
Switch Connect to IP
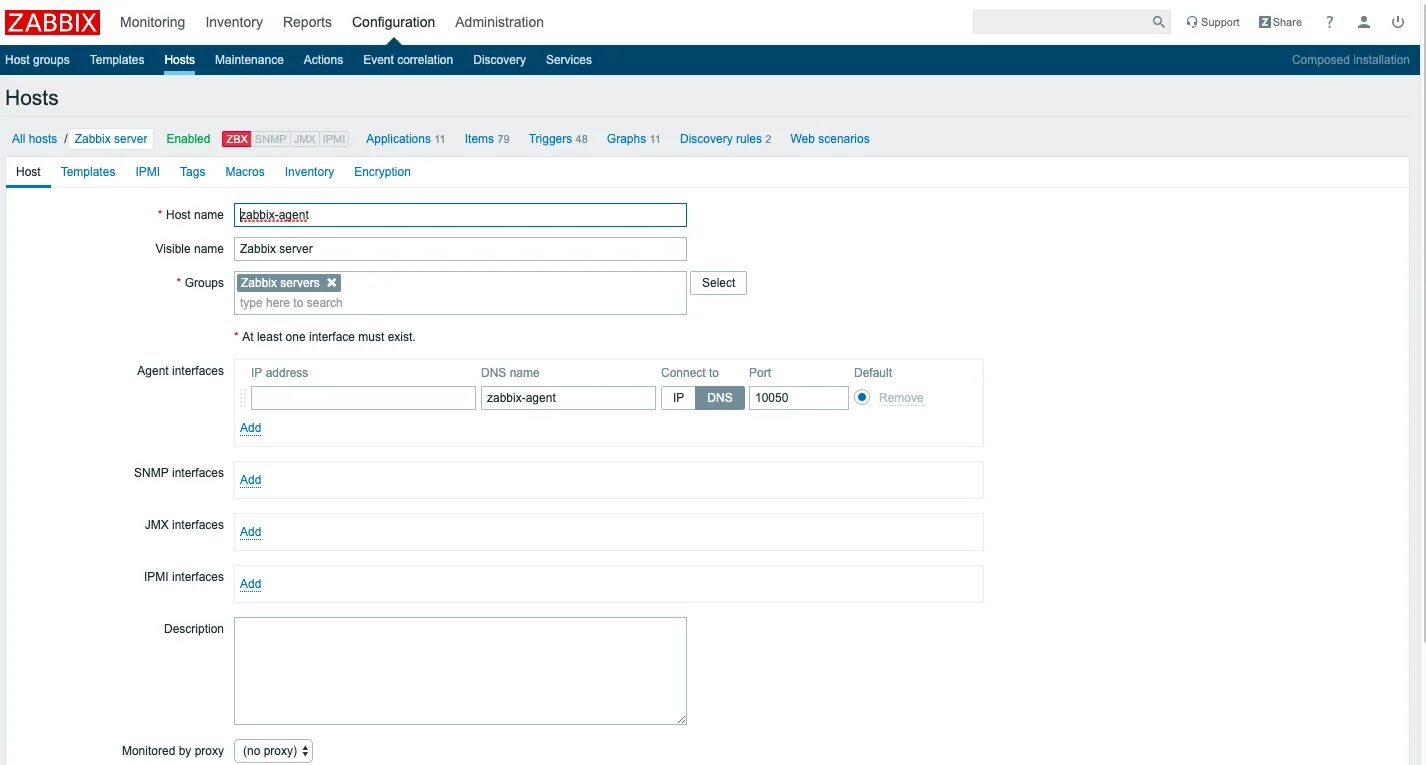click(x=678, y=398)
